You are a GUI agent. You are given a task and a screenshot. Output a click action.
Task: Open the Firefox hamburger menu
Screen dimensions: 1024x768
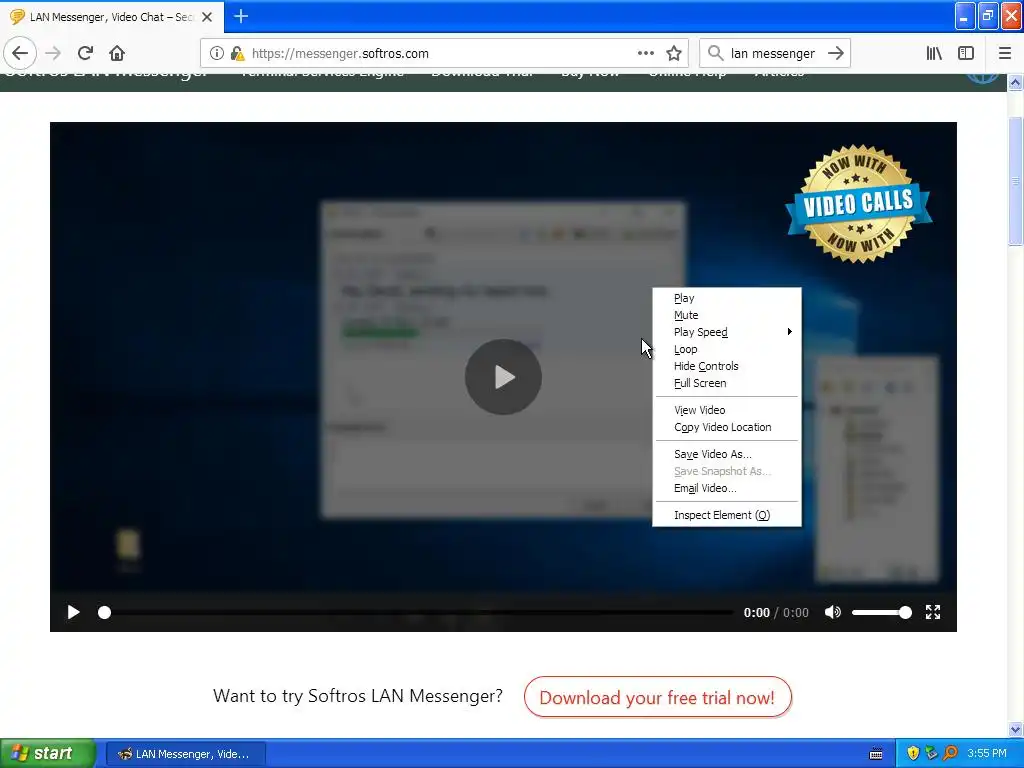pyautogui.click(x=1005, y=53)
